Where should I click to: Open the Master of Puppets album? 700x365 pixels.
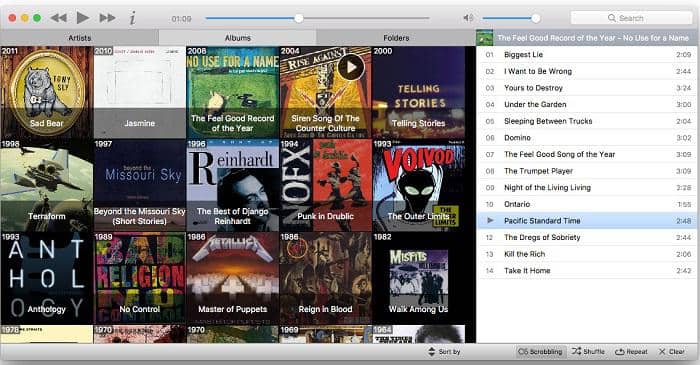pyautogui.click(x=232, y=278)
